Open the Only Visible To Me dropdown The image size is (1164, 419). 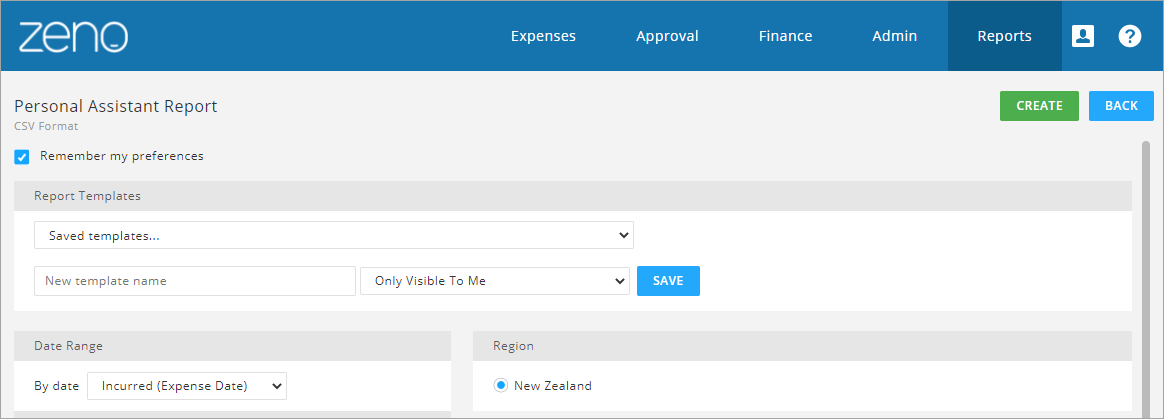click(495, 281)
